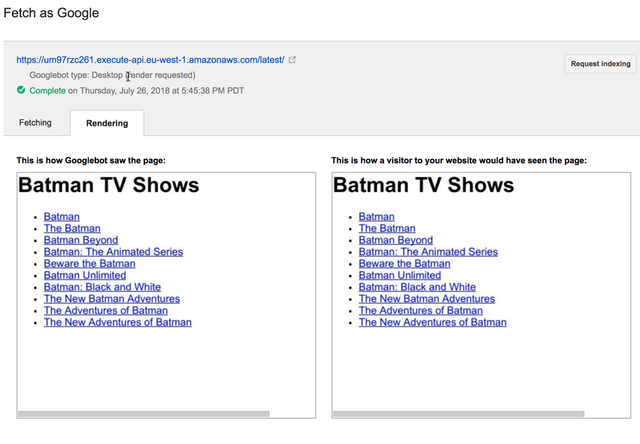
Task: Open The New Adventures of Batman in Googlebot view
Action: click(x=118, y=322)
